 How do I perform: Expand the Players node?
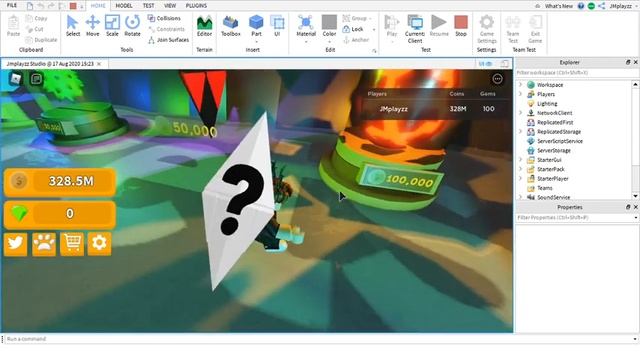click(520, 94)
